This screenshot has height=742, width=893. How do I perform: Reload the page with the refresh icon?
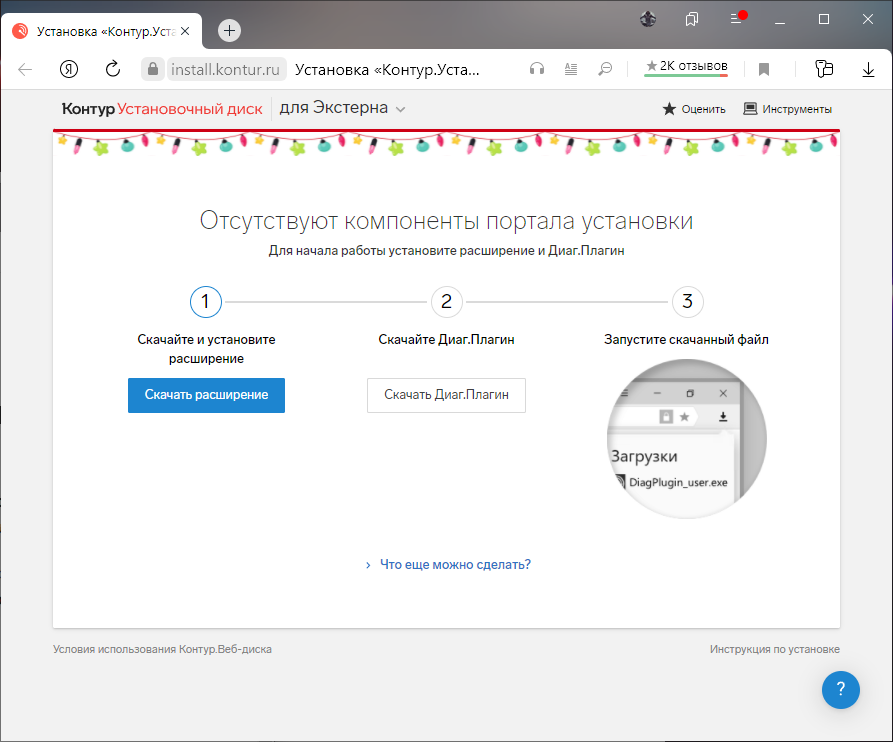[x=113, y=69]
